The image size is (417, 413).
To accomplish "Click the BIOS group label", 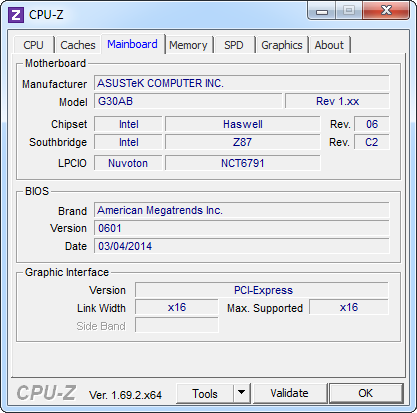I will (x=37, y=191).
